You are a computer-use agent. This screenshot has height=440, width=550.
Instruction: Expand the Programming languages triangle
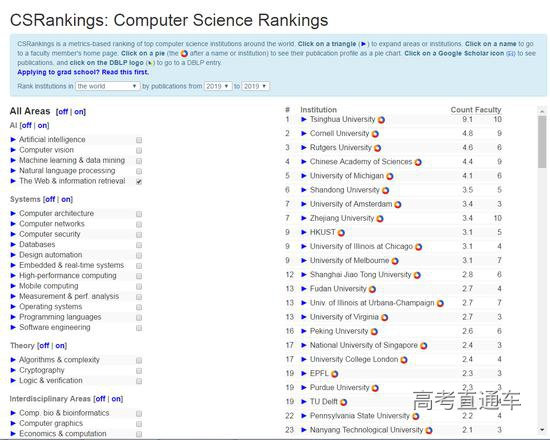(x=13, y=317)
